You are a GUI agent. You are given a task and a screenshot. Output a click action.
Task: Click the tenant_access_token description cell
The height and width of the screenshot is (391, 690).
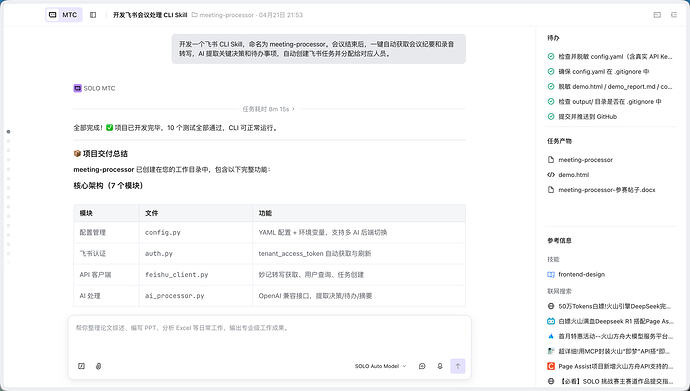359,253
